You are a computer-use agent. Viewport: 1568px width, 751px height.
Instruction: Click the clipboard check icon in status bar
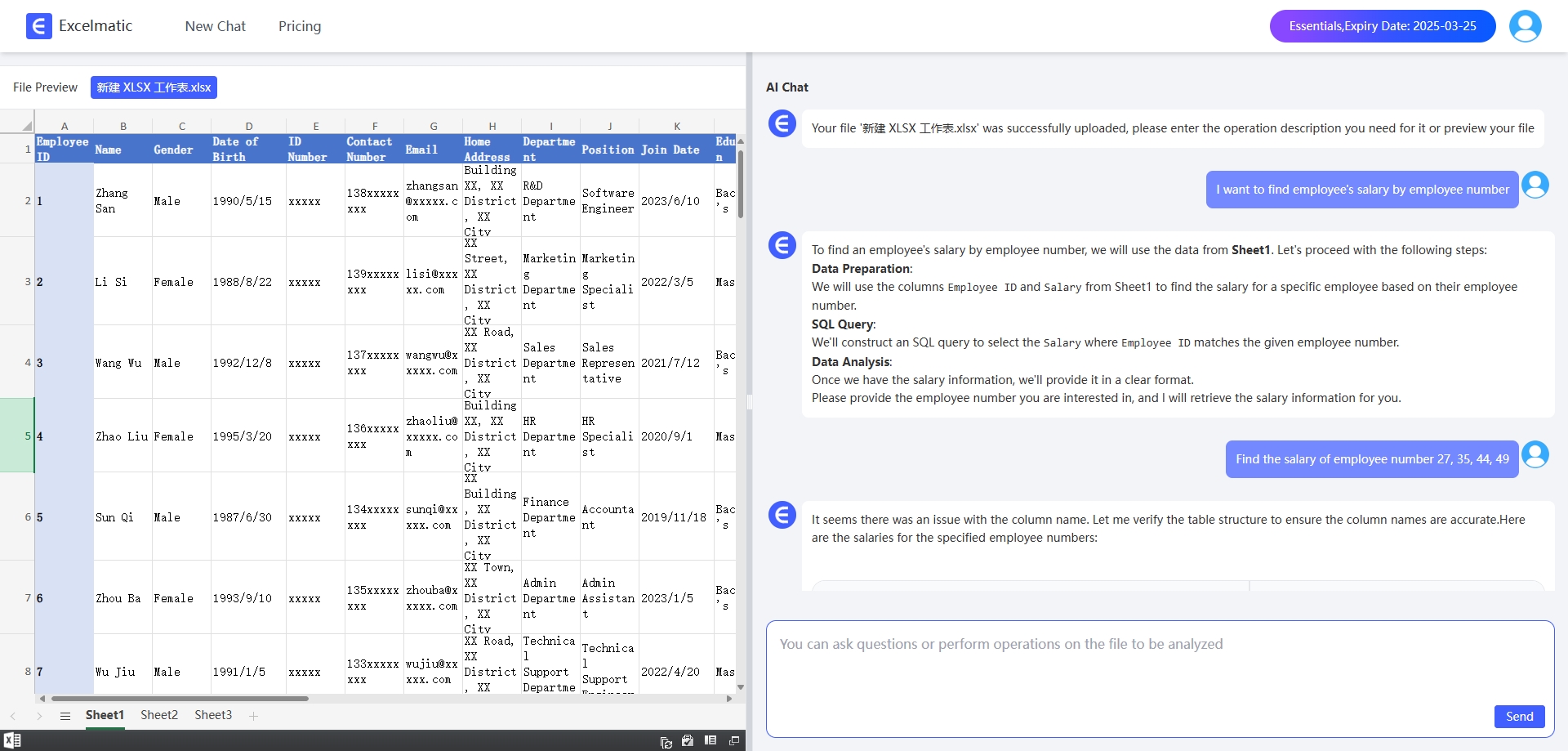click(x=688, y=740)
